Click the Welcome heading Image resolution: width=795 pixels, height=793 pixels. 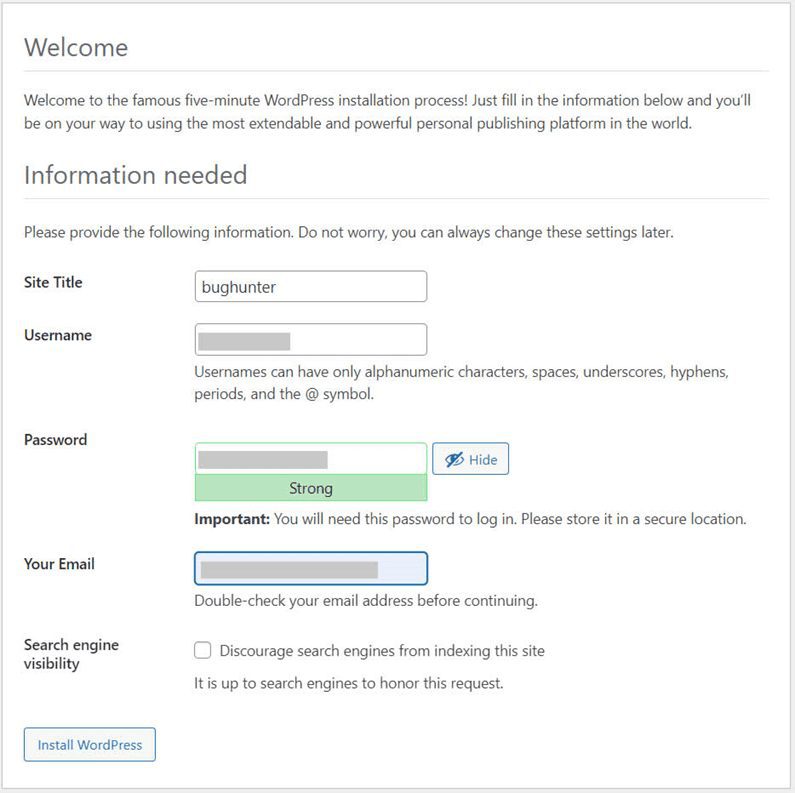tap(76, 48)
